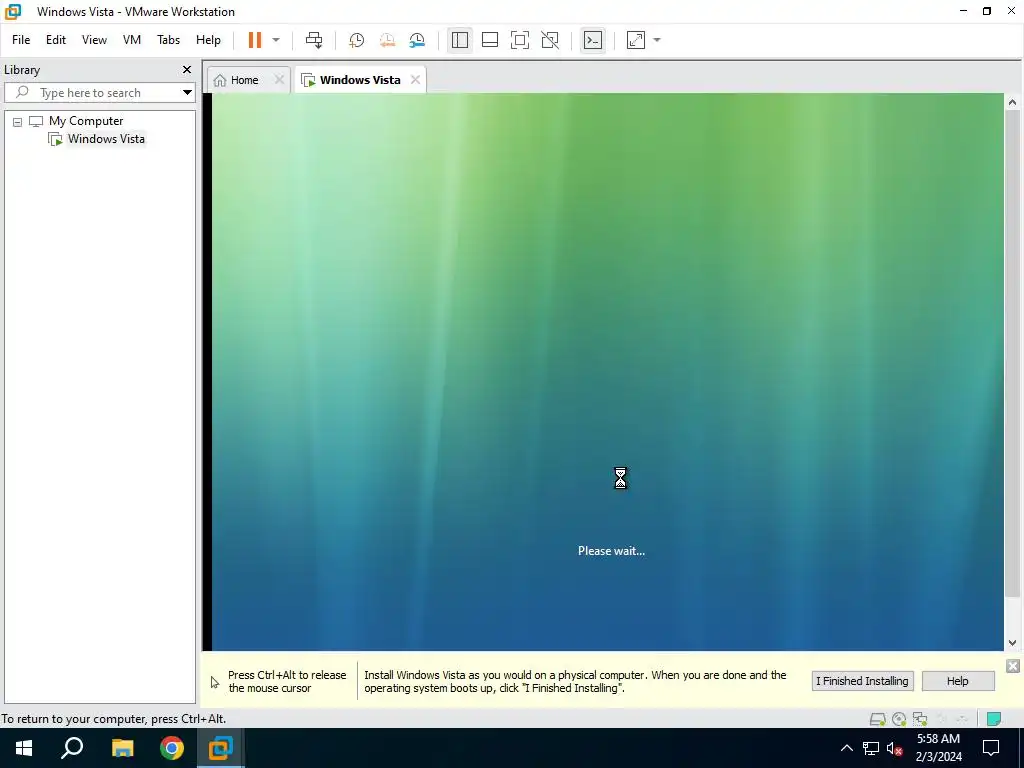
Task: Revert the VM to its previous snapshot
Action: (x=387, y=40)
